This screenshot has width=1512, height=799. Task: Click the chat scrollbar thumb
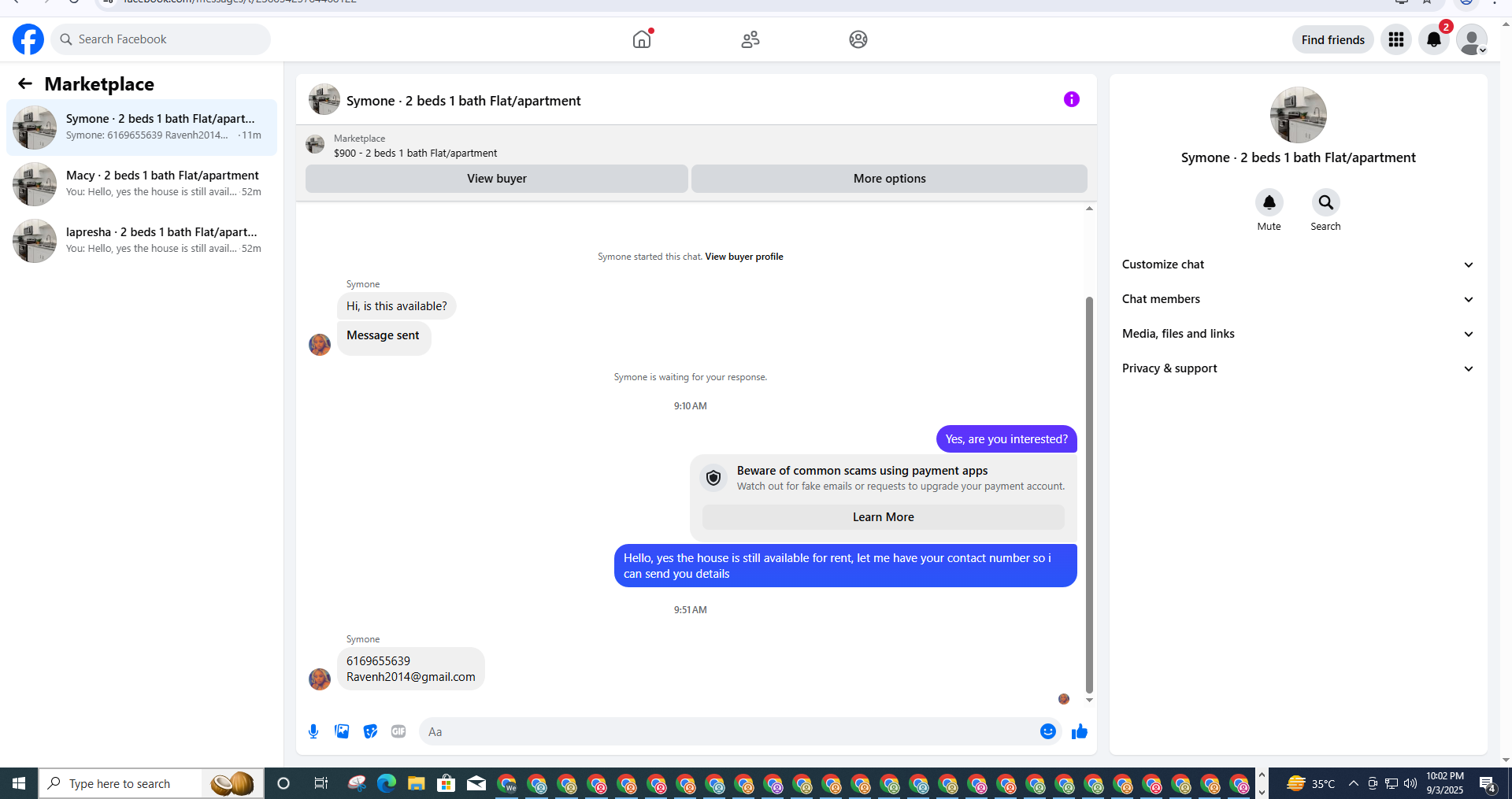1089,496
